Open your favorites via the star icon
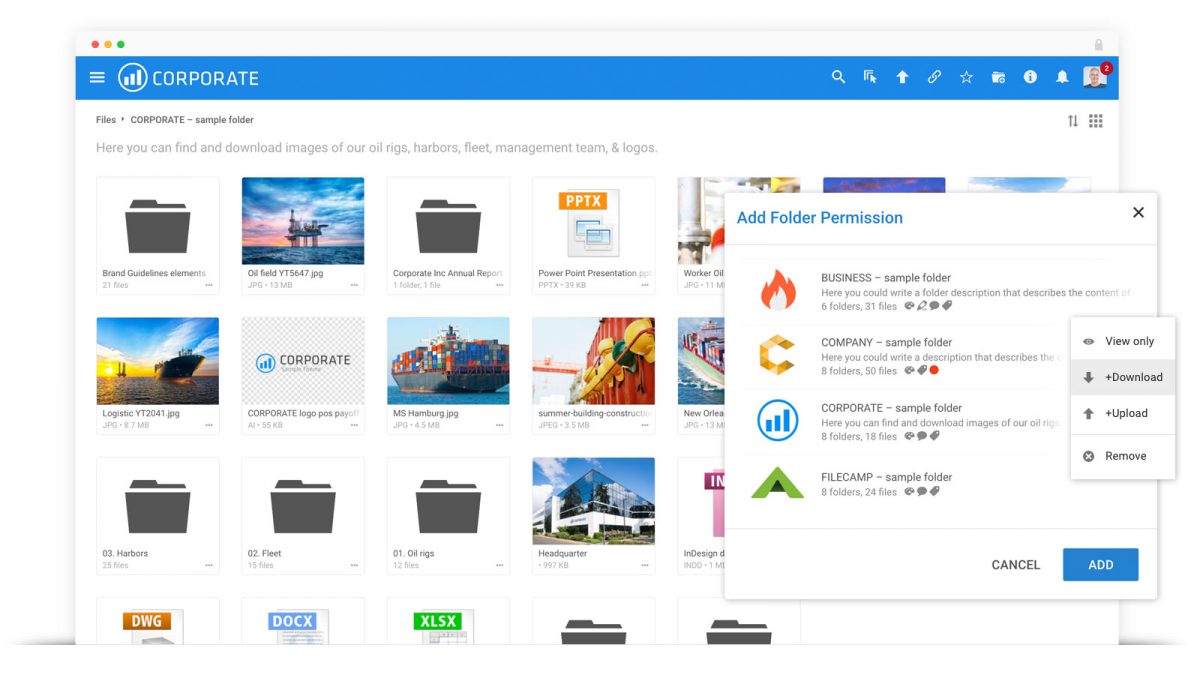This screenshot has width=1200, height=675. click(966, 76)
